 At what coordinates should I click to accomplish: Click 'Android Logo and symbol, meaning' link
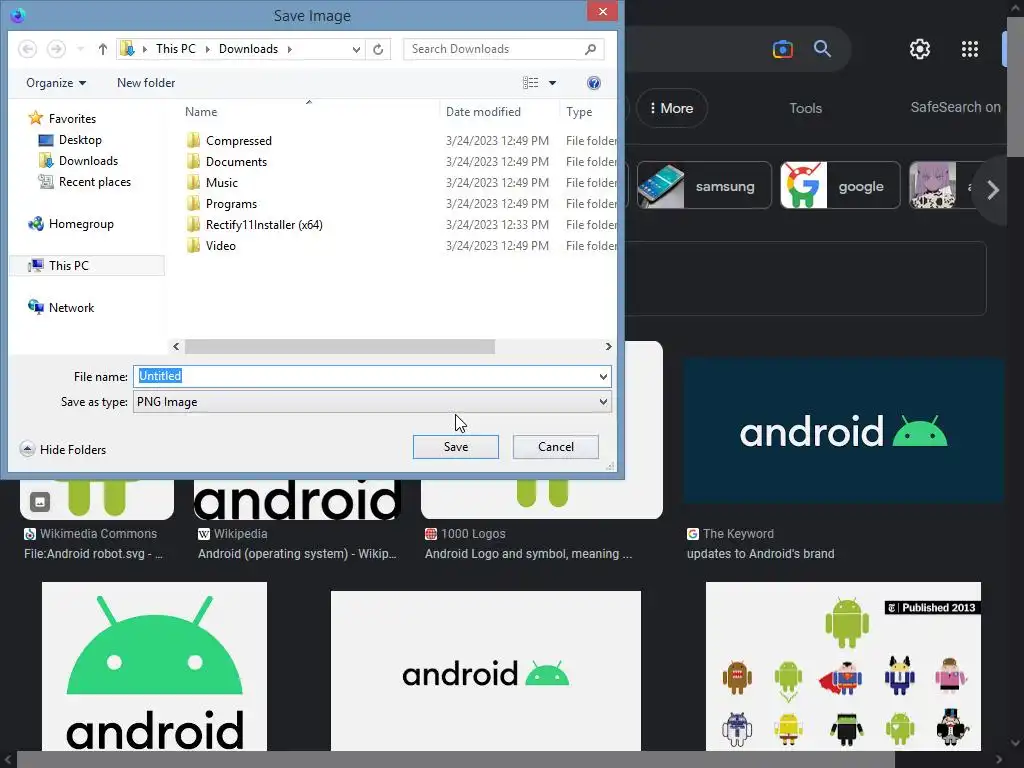click(528, 554)
